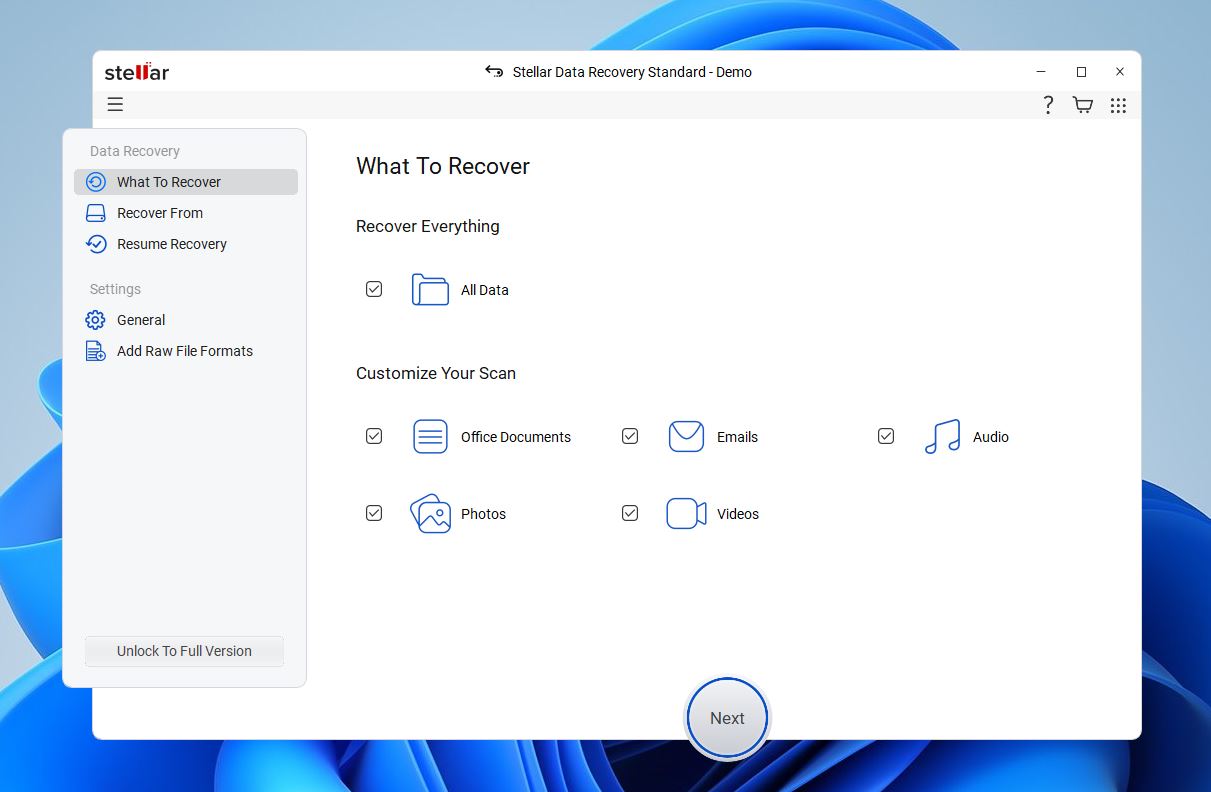Click the Photos label
Image resolution: width=1211 pixels, height=792 pixels.
pos(483,514)
